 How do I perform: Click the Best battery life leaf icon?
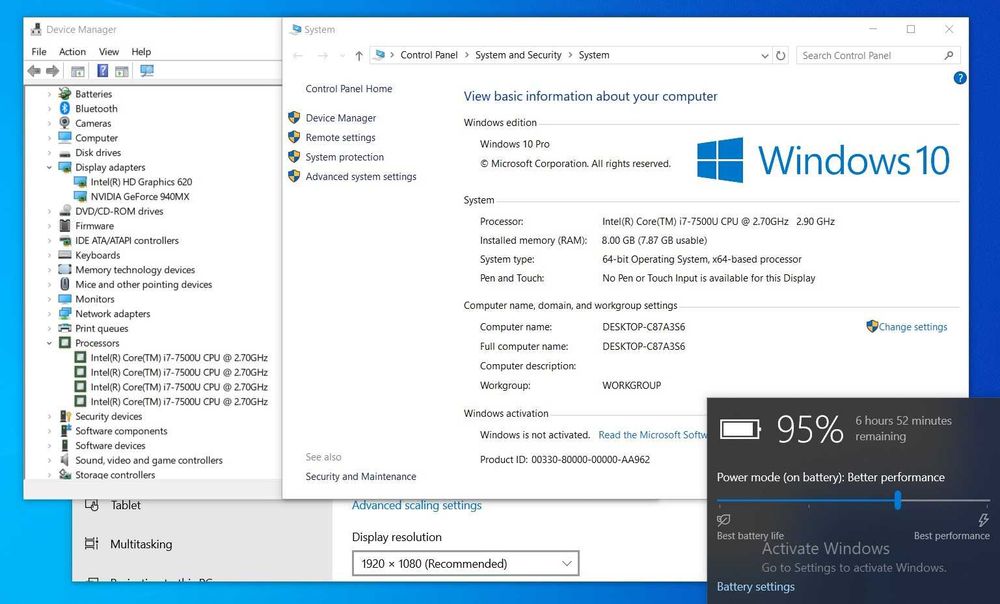tap(723, 520)
